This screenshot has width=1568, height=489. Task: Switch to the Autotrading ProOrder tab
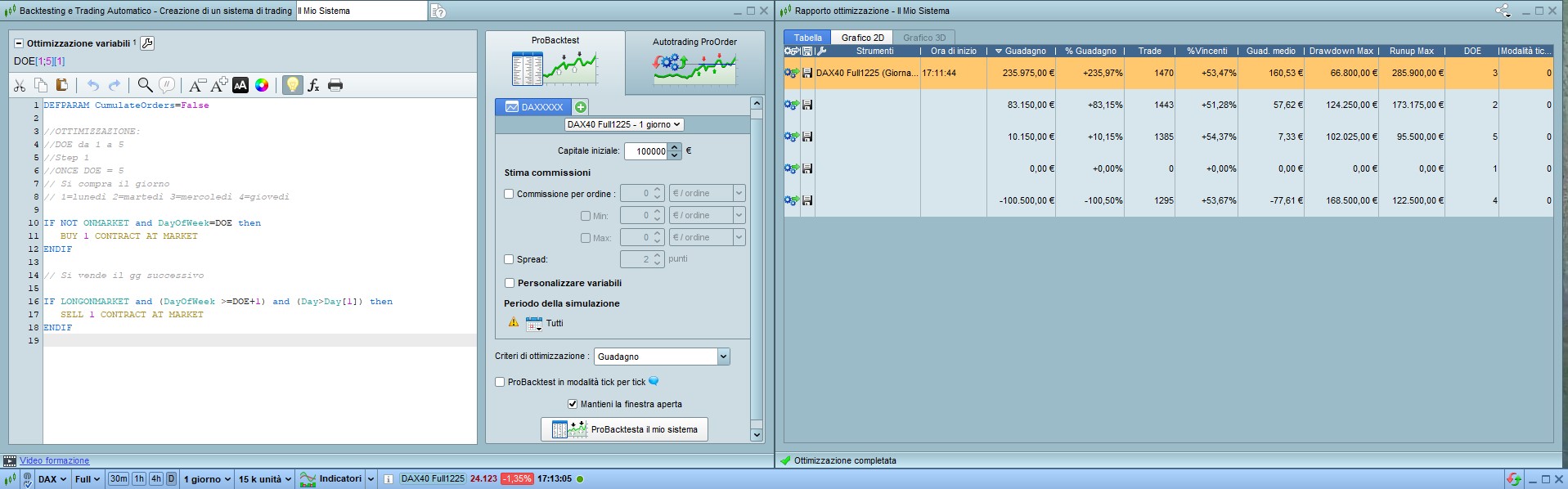694,62
